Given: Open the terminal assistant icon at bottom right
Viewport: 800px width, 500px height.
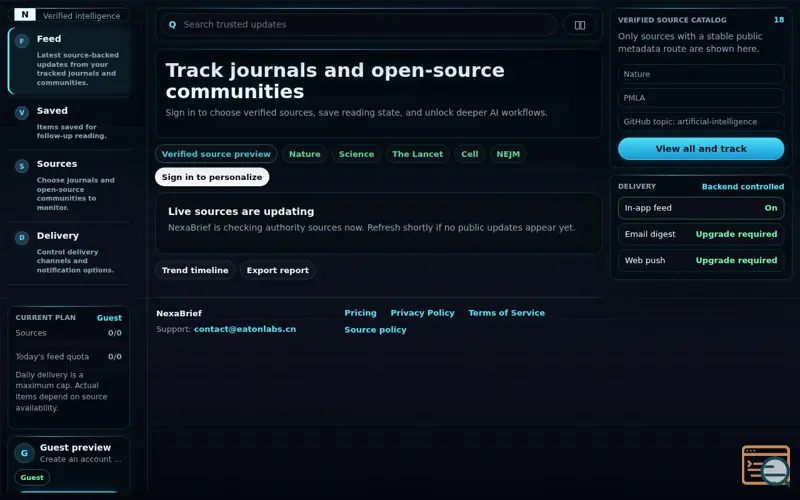Looking at the screenshot, I should point(766,465).
